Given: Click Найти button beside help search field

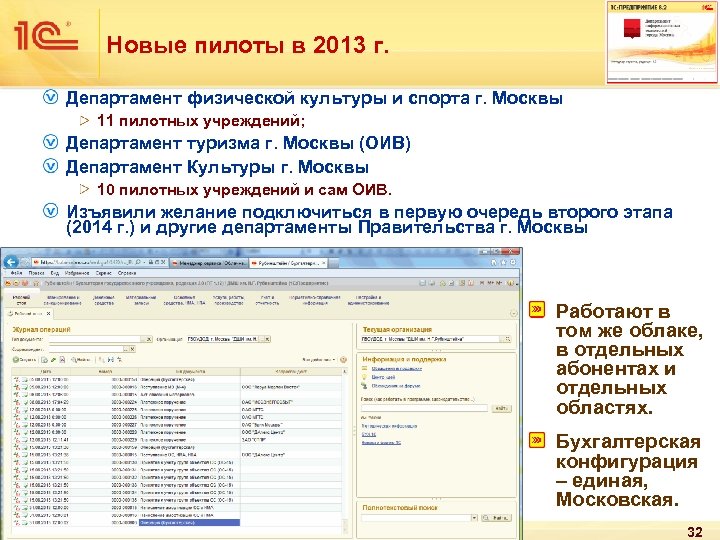Looking at the screenshot, I should click(501, 408).
